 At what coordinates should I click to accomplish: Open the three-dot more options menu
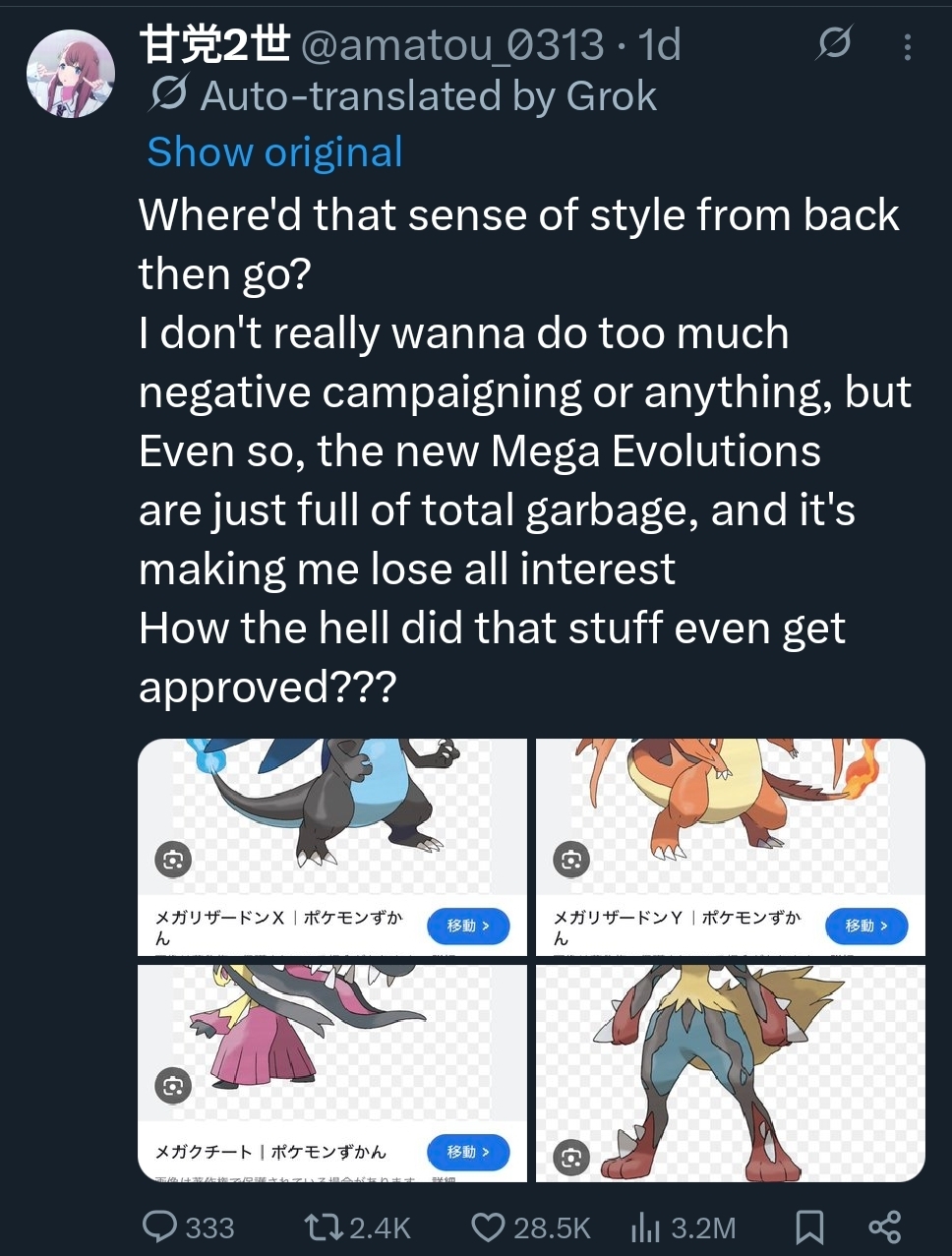pyautogui.click(x=907, y=47)
